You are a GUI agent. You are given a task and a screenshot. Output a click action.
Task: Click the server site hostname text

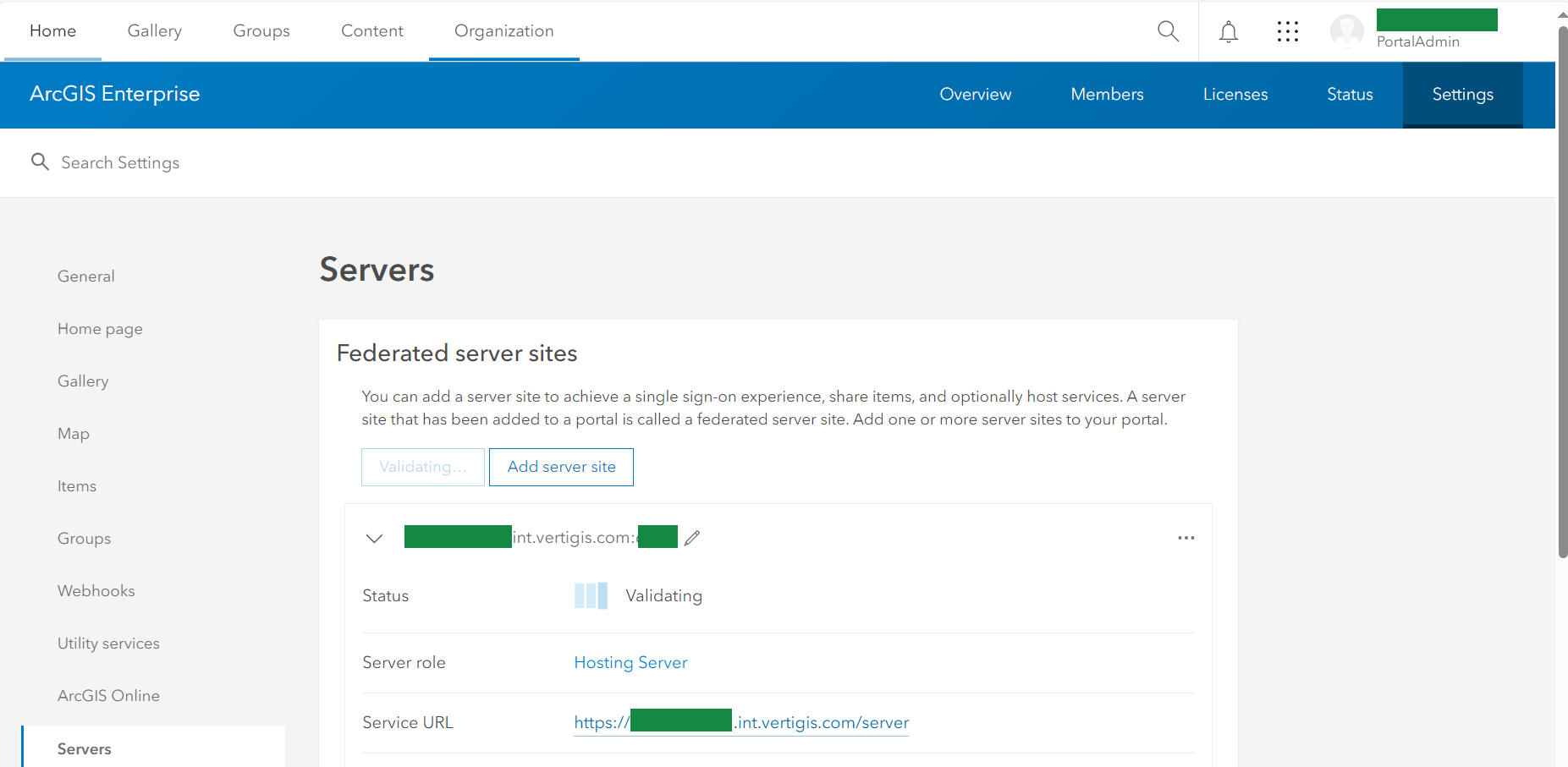click(541, 537)
